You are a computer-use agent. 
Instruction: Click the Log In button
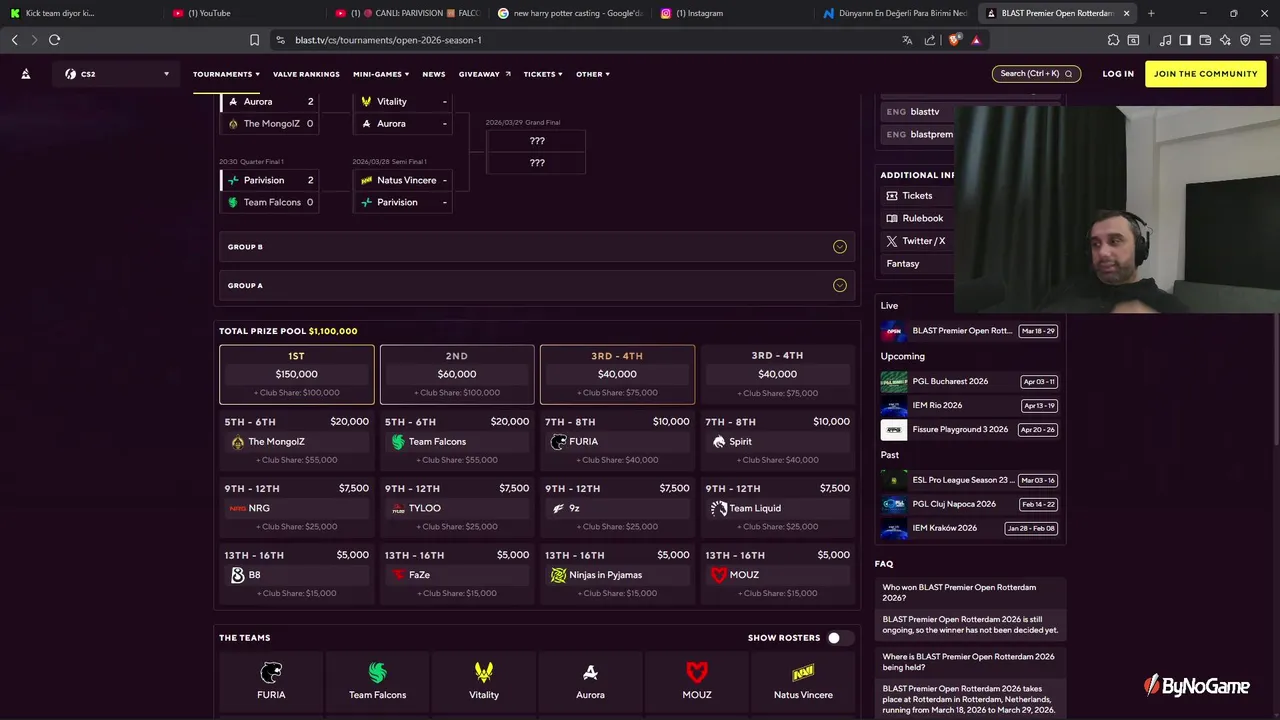1118,74
